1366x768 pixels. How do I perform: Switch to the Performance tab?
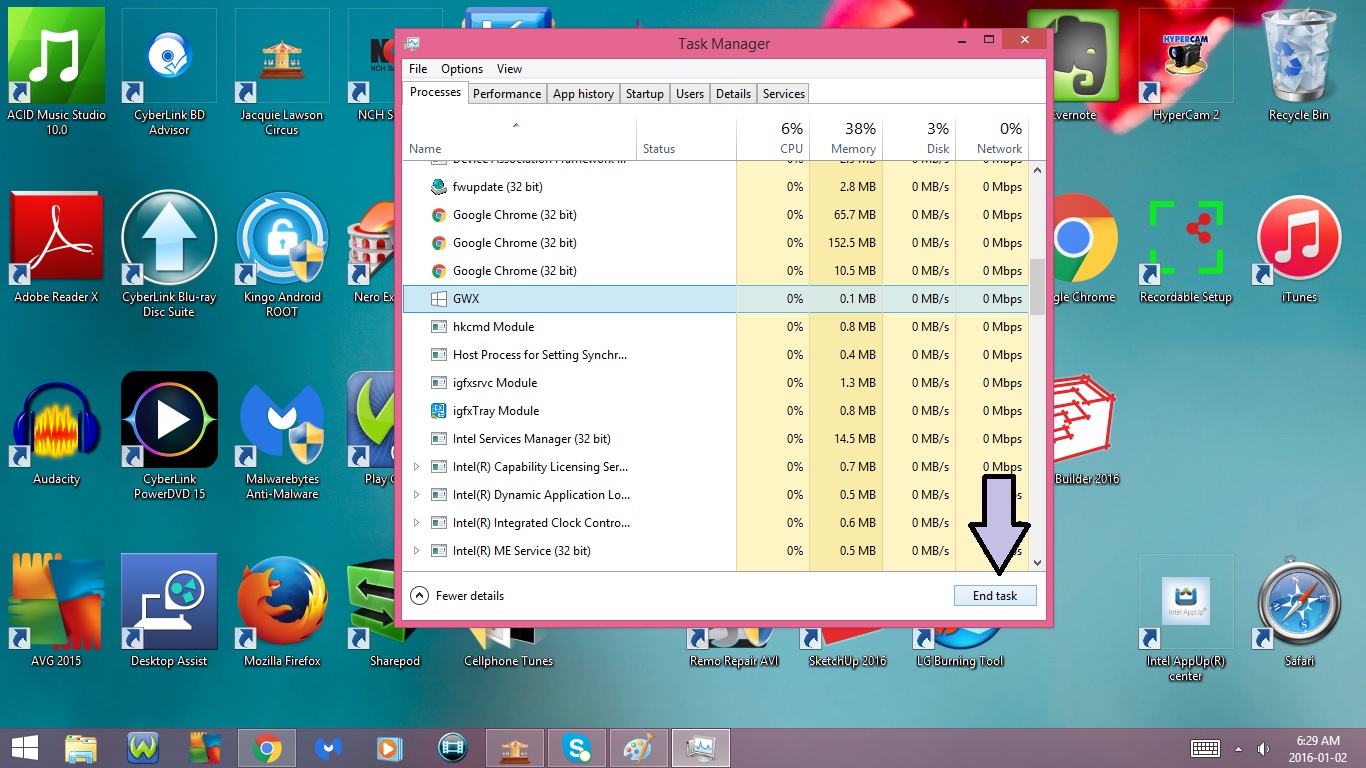point(507,94)
